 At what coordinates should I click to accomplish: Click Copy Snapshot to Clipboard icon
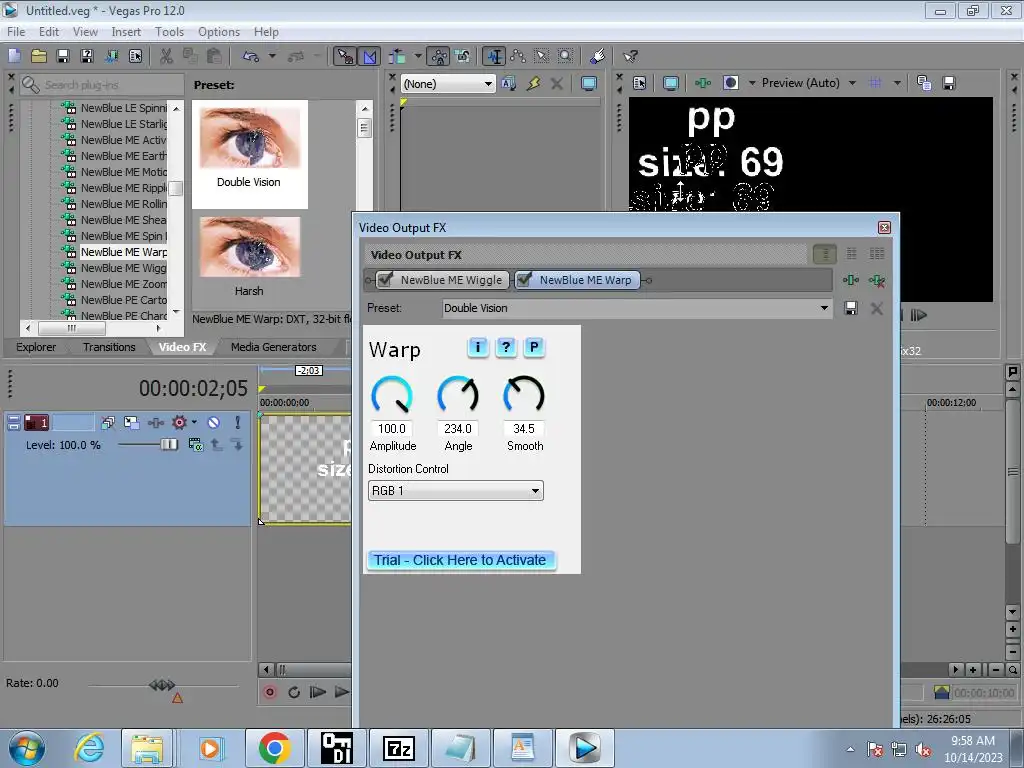point(923,83)
